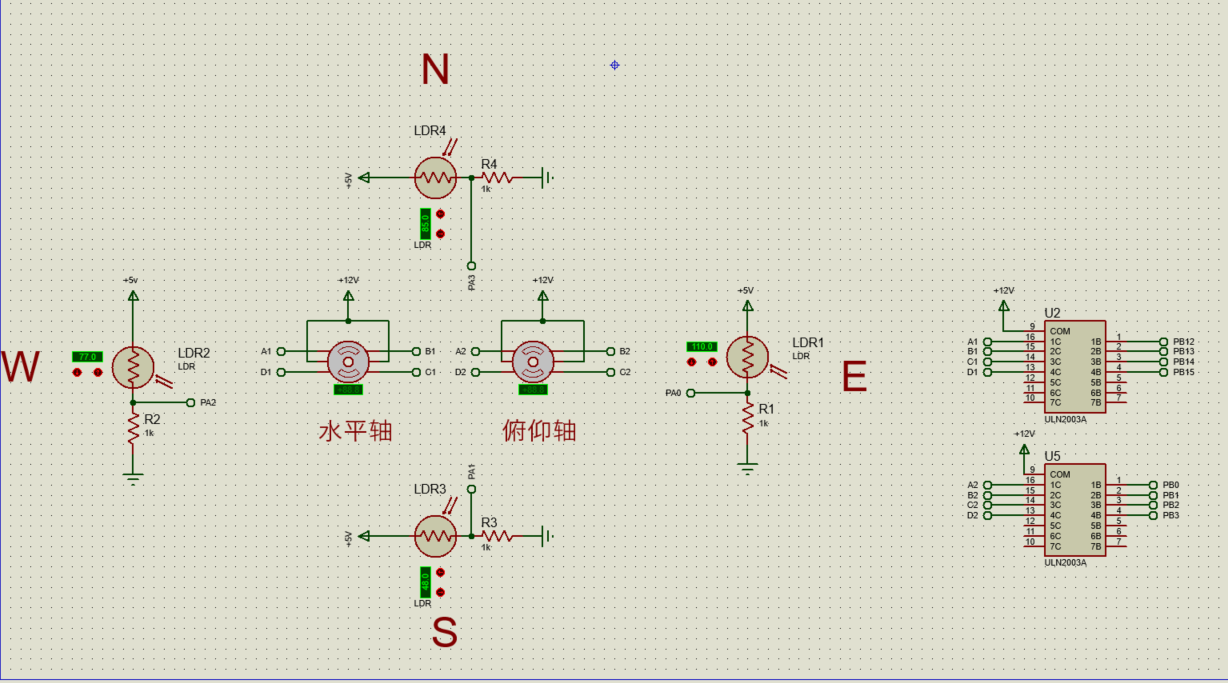The image size is (1228, 683).
Task: Click the PB1 terminal on U5
Action: point(1153,495)
